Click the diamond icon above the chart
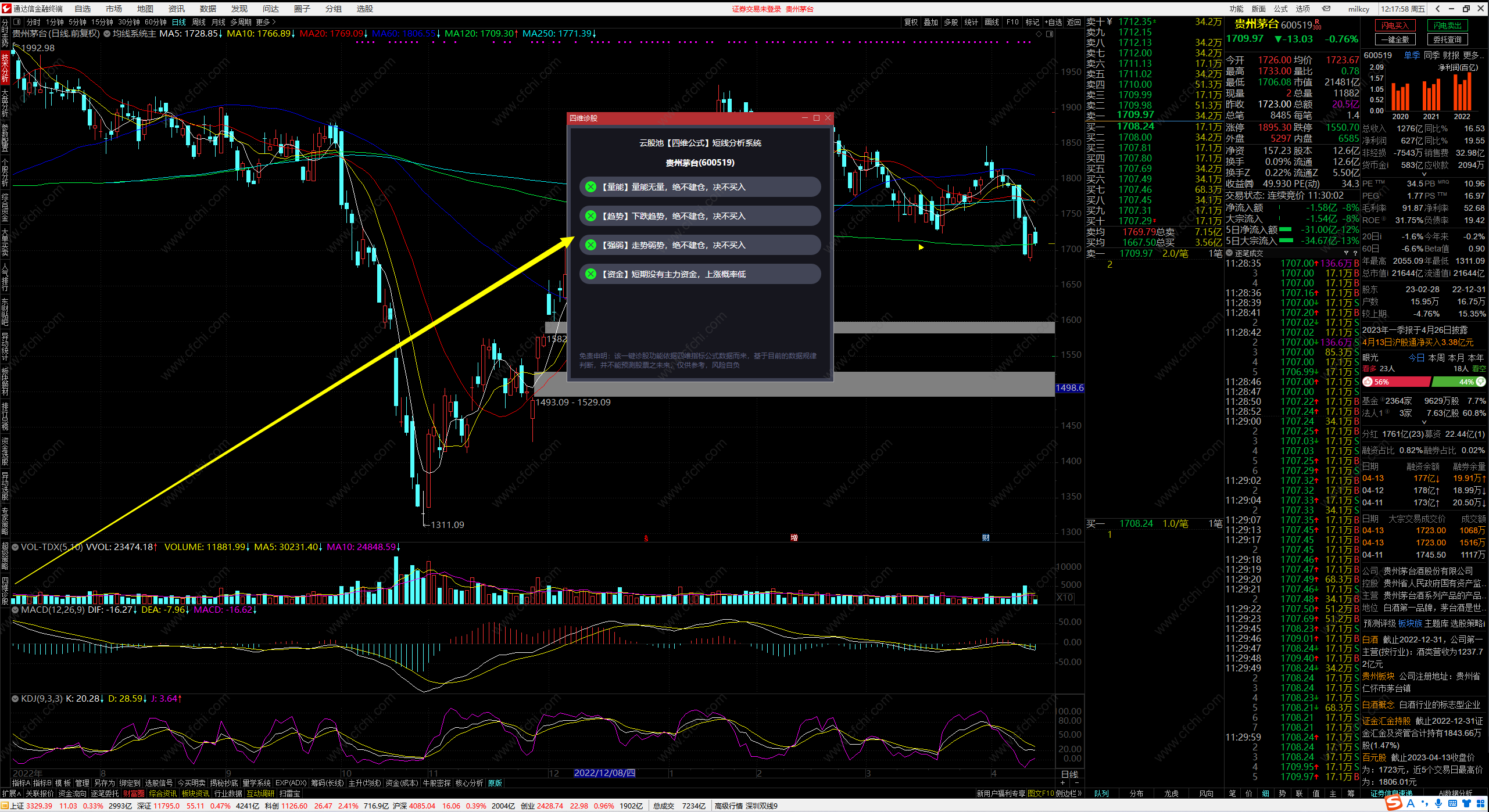This screenshot has height=812, width=1489. (1039, 34)
